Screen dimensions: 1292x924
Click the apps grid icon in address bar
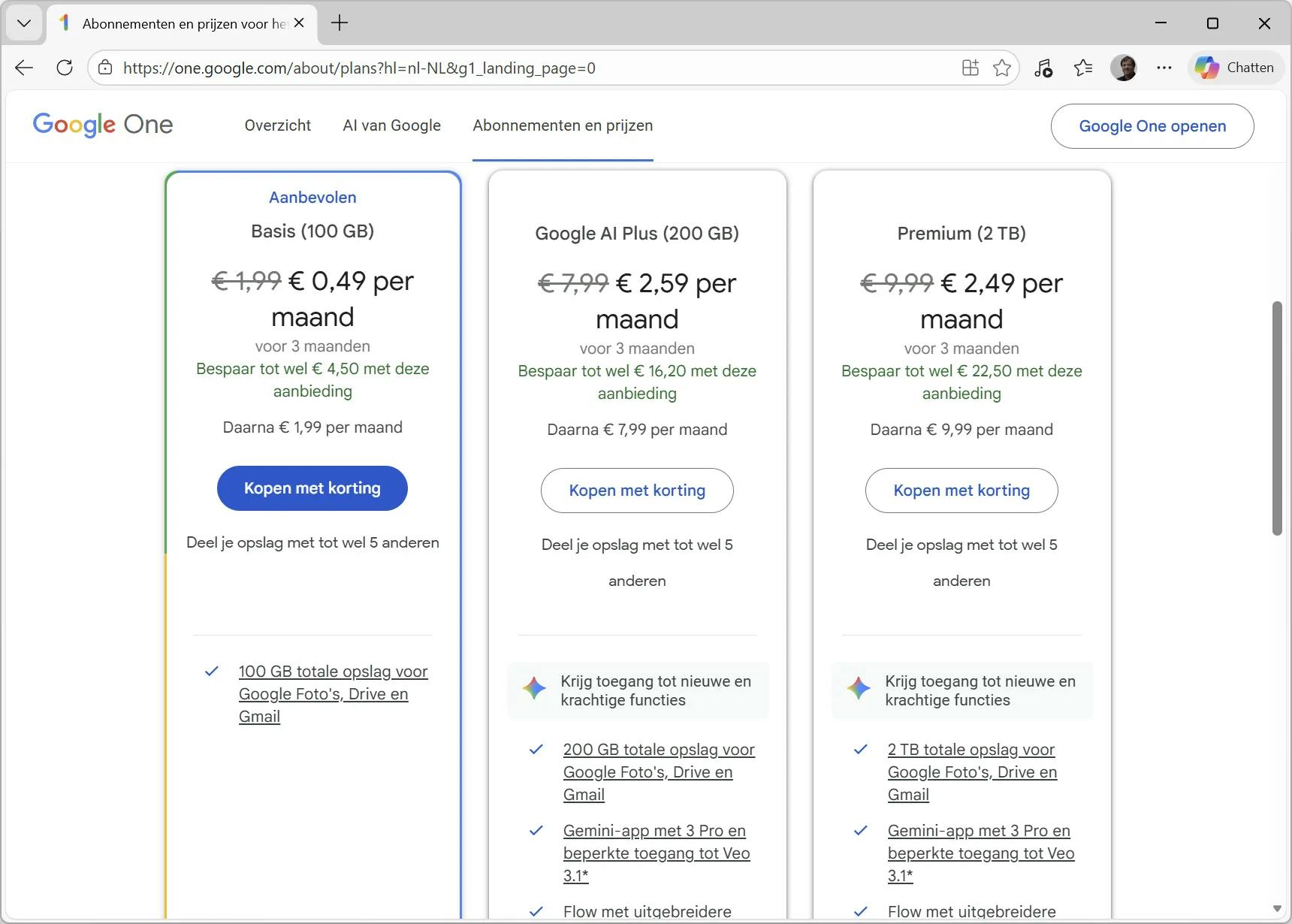click(971, 68)
